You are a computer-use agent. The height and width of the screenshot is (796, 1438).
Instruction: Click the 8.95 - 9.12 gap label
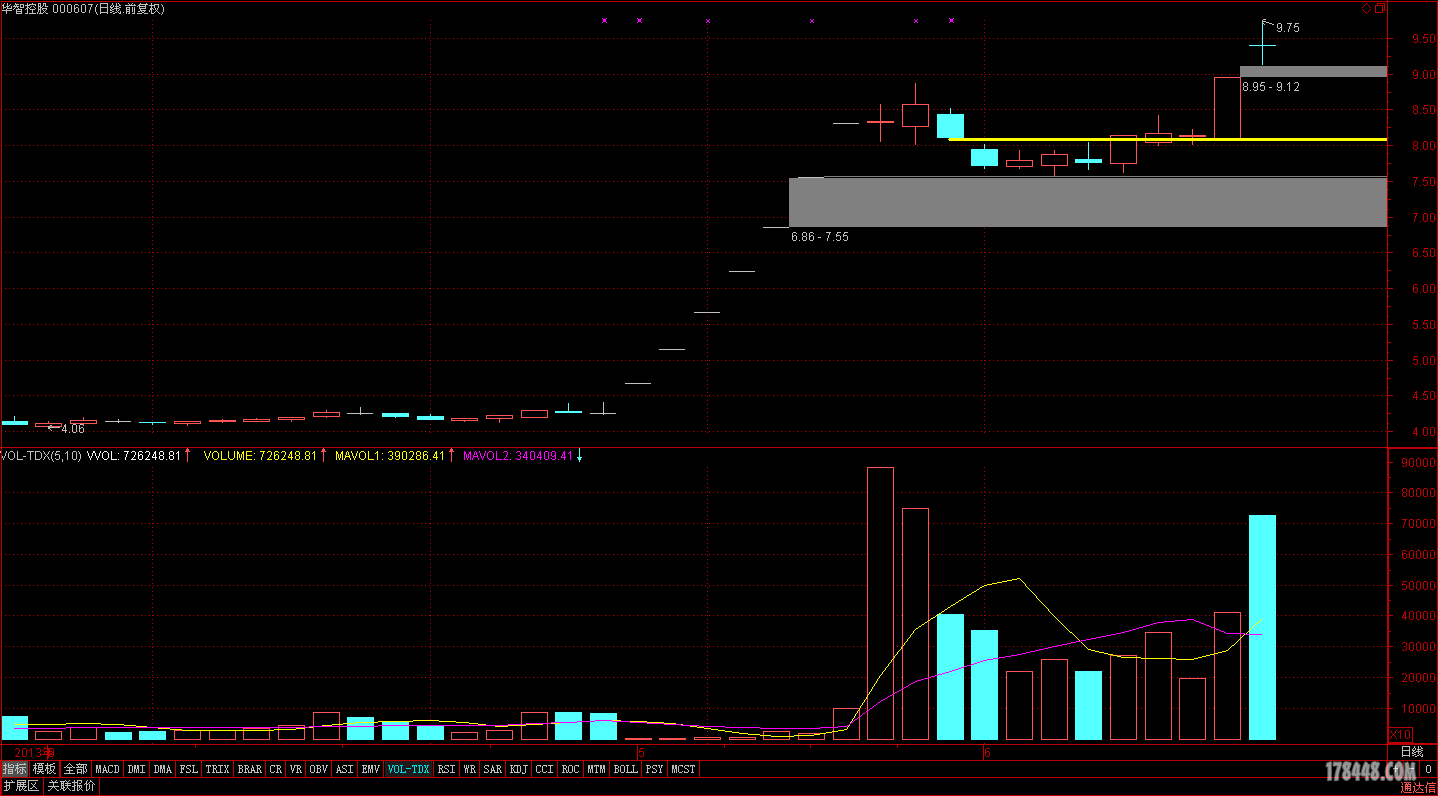click(1271, 87)
